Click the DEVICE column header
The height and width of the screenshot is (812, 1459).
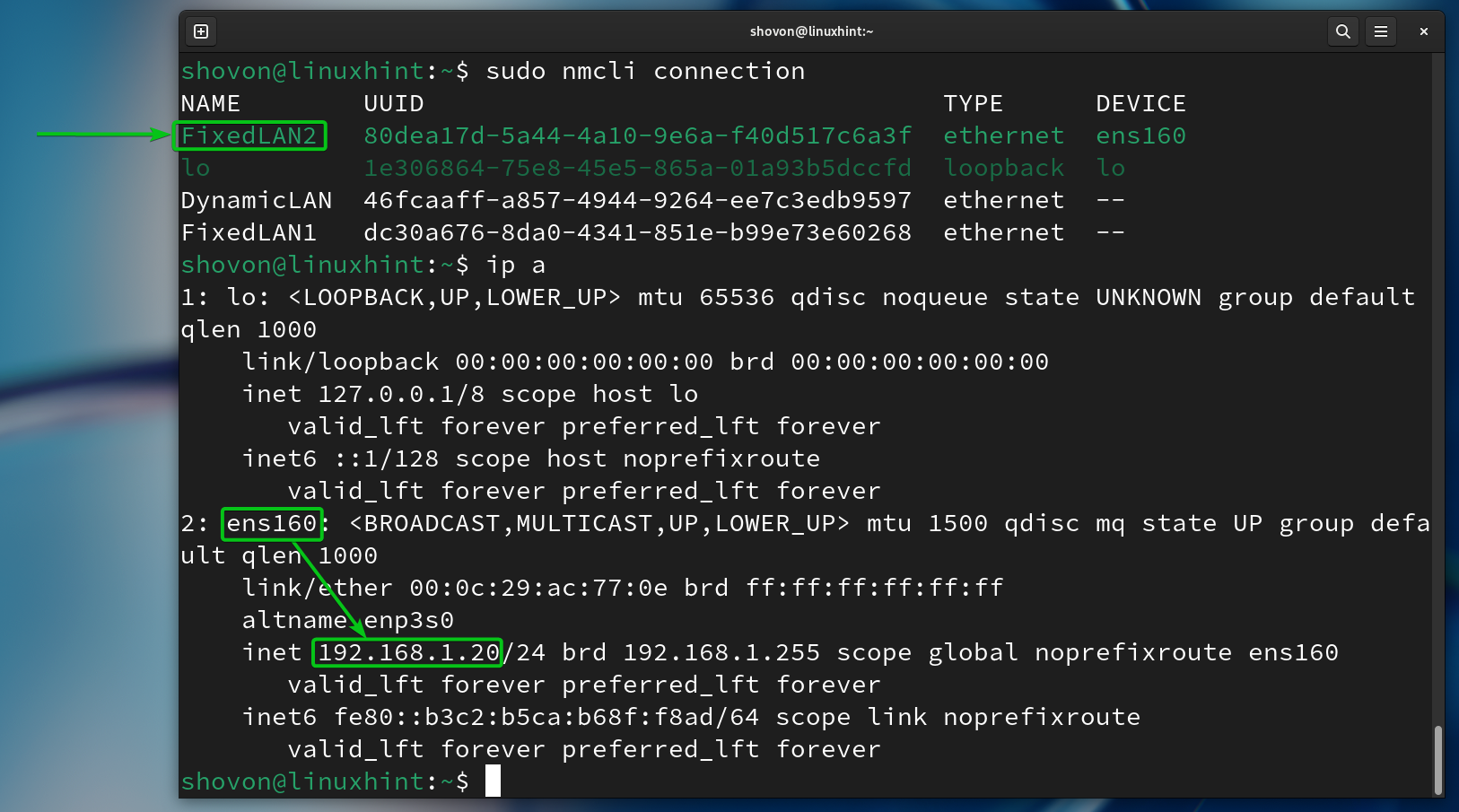coord(1140,103)
